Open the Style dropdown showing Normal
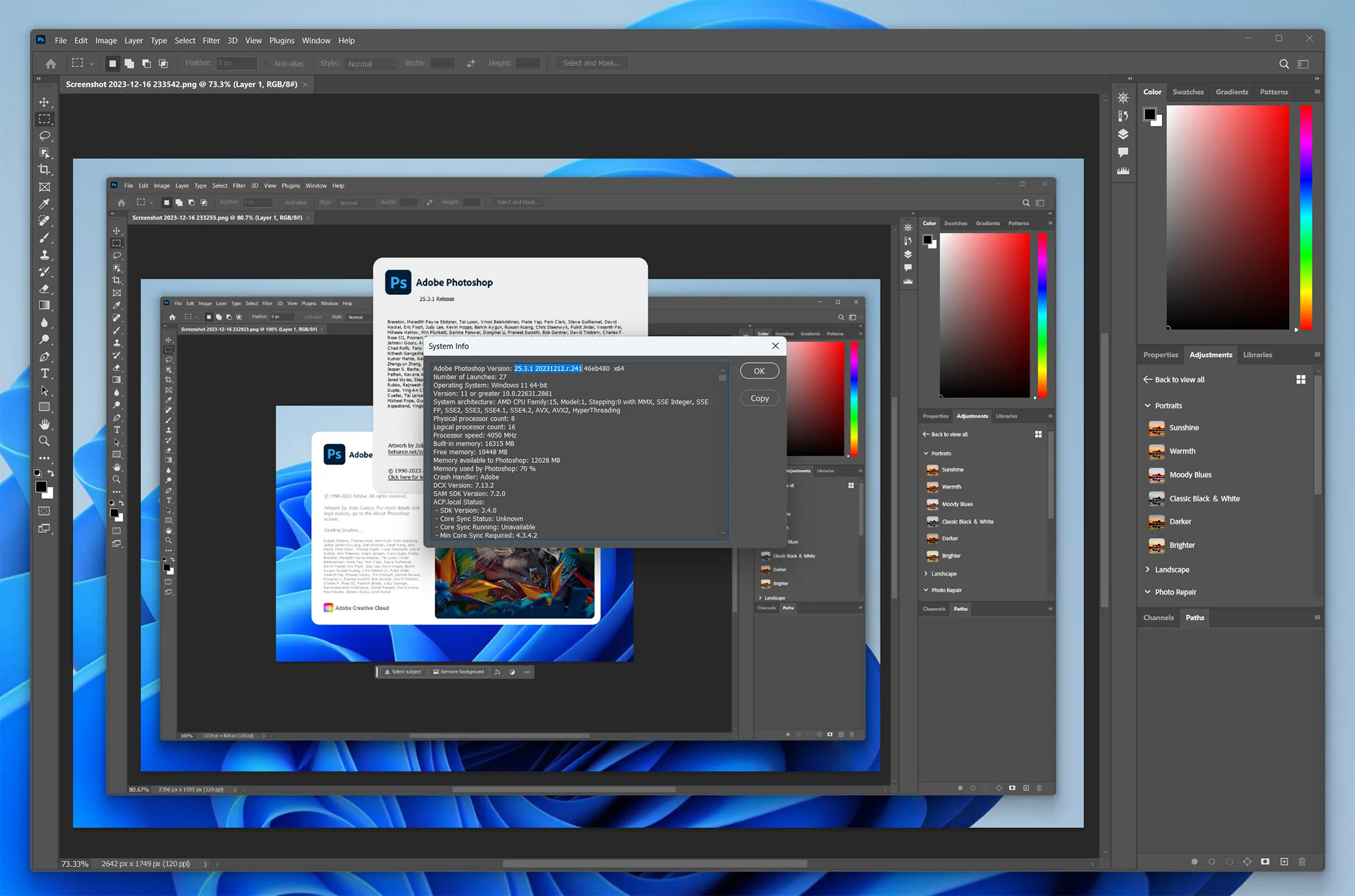Screen dimensions: 1355x896 tap(370, 64)
